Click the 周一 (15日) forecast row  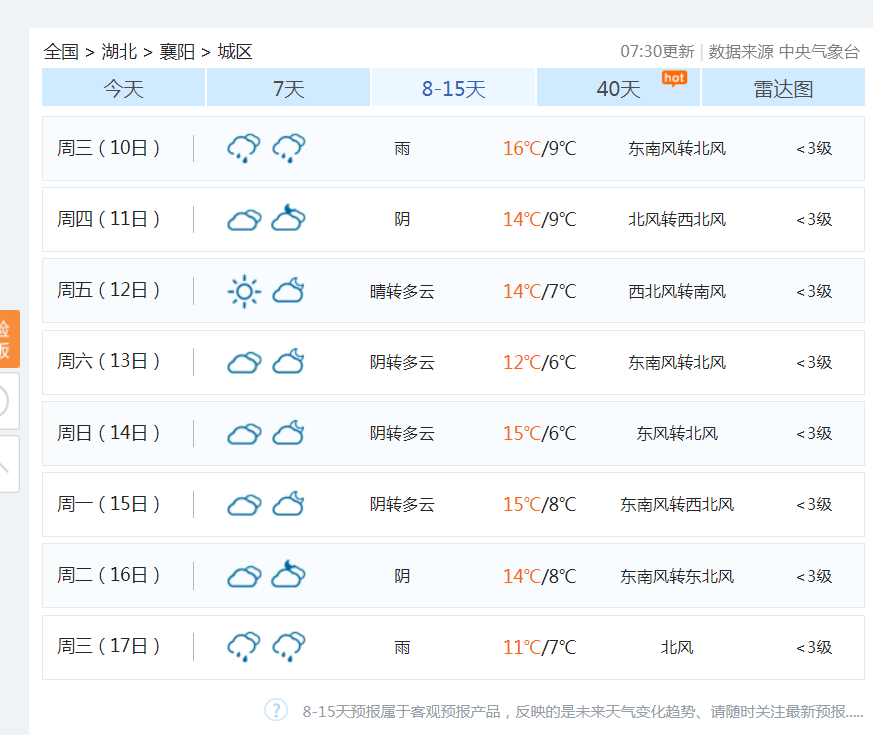point(453,504)
